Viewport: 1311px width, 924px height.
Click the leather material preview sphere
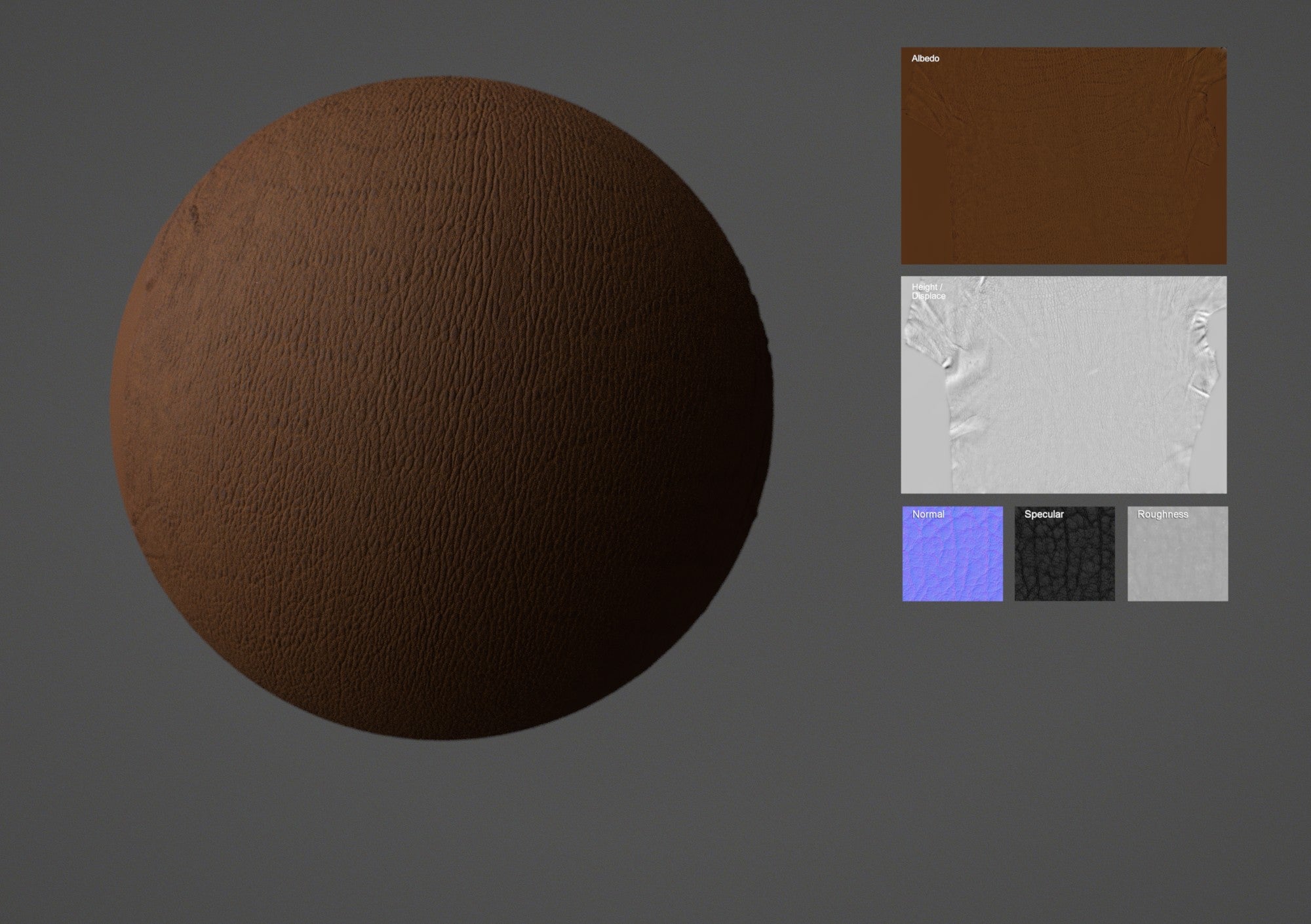coord(442,408)
